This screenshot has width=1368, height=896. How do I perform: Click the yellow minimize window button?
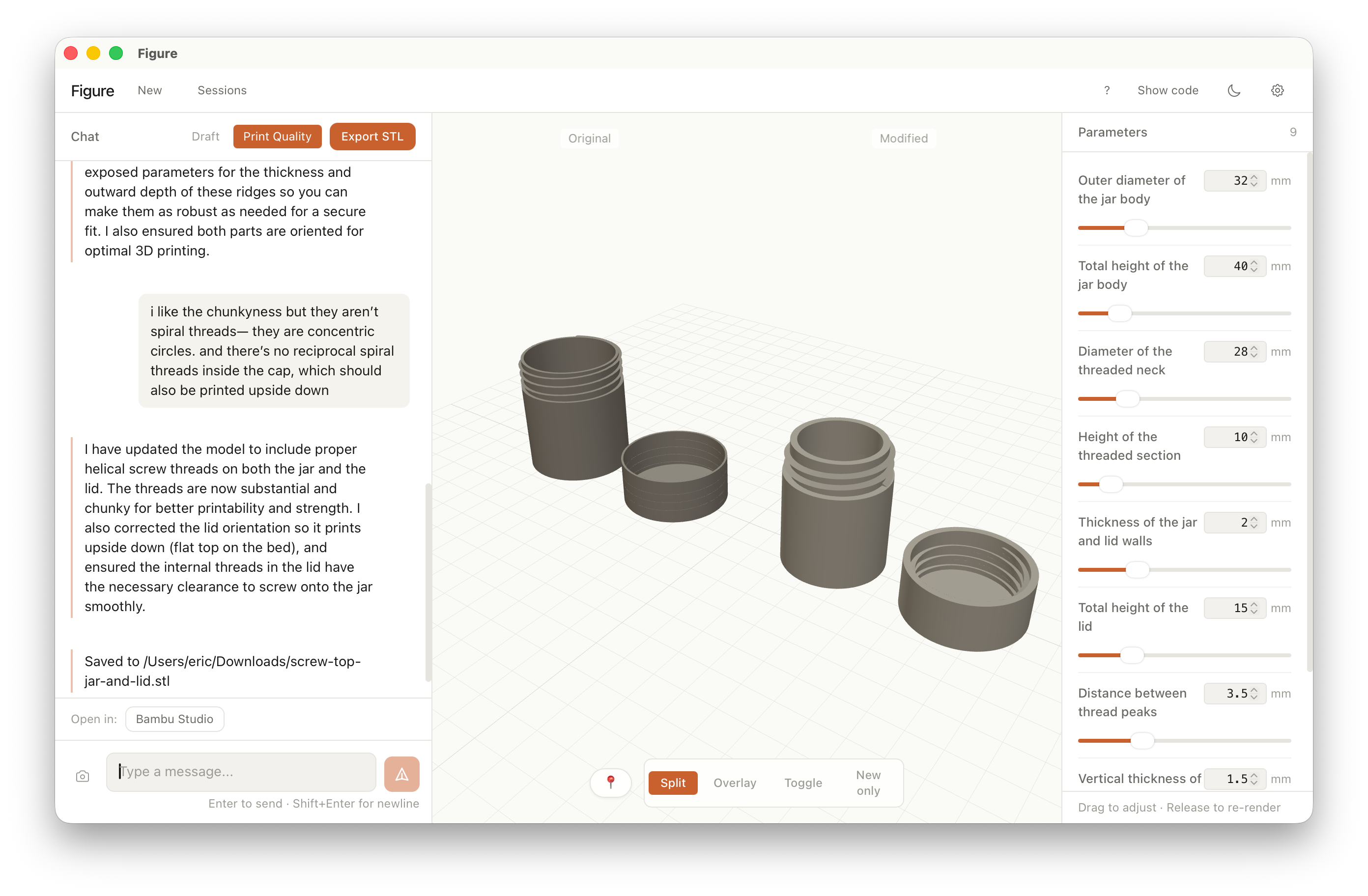93,53
